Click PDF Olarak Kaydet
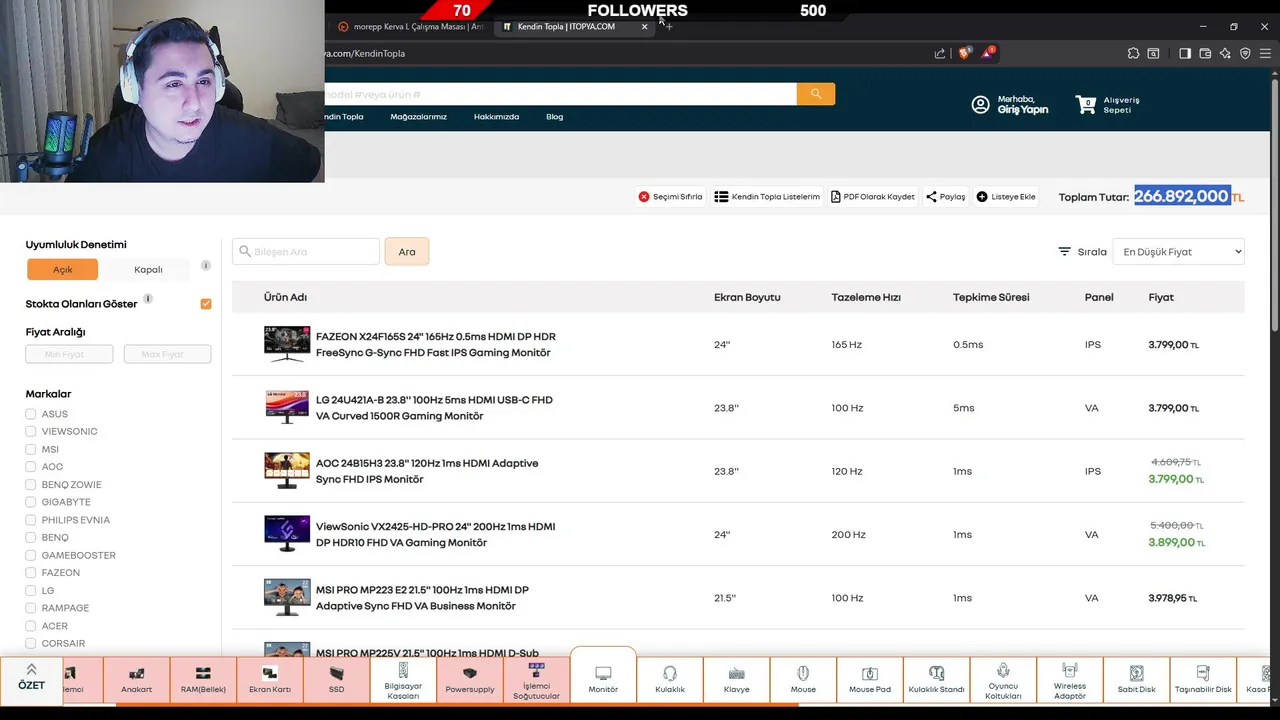Viewport: 1280px width, 720px height. 873,197
